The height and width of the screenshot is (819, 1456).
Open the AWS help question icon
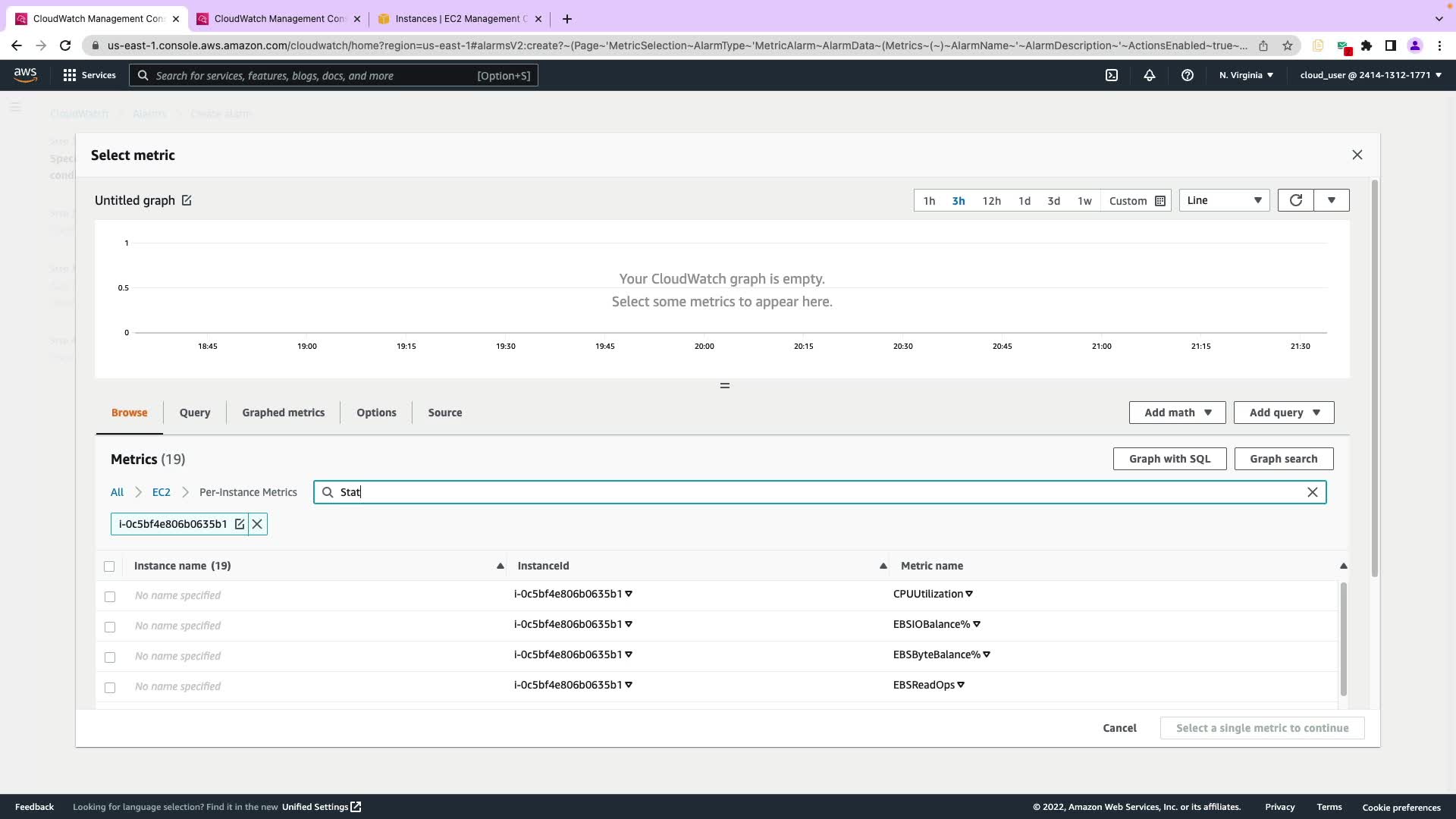pyautogui.click(x=1187, y=75)
